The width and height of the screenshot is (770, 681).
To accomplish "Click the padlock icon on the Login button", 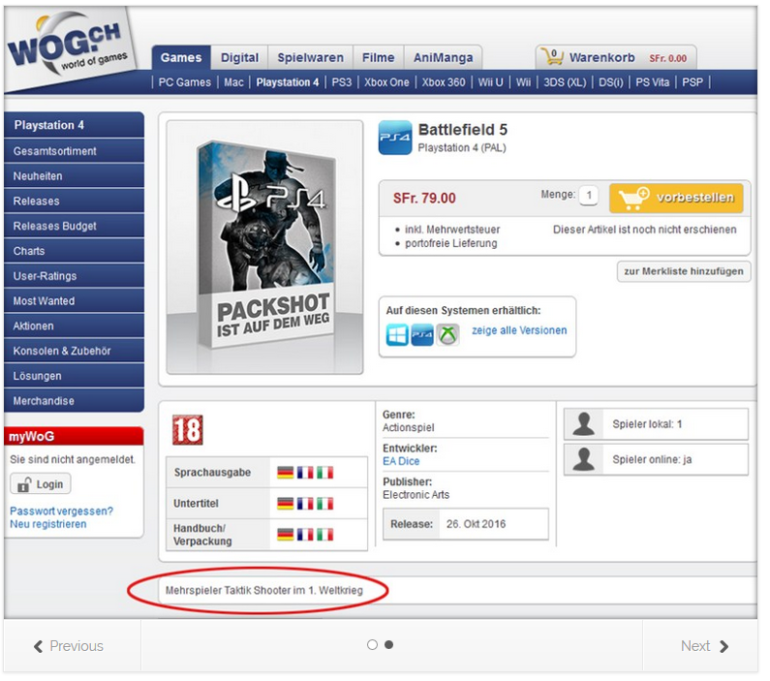I will pyautogui.click(x=24, y=485).
